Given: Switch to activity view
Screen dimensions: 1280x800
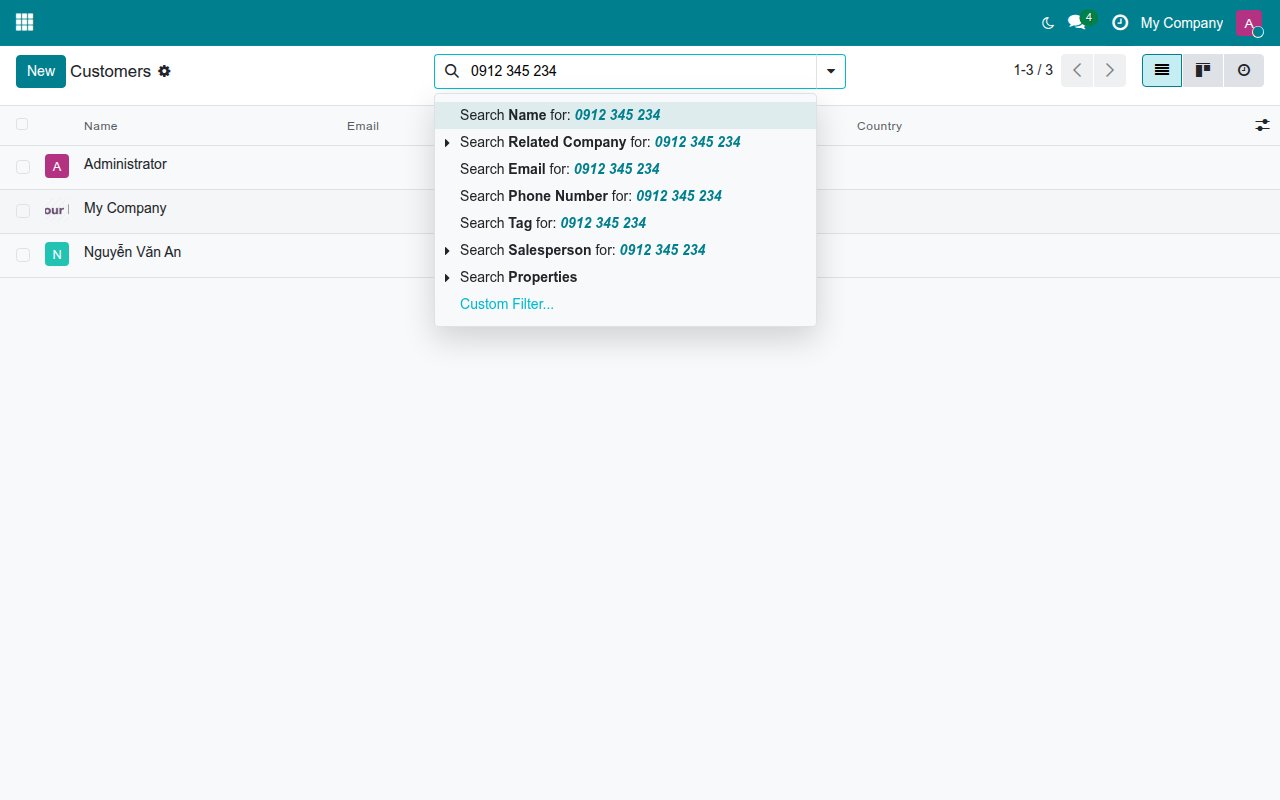Looking at the screenshot, I should click(x=1244, y=71).
